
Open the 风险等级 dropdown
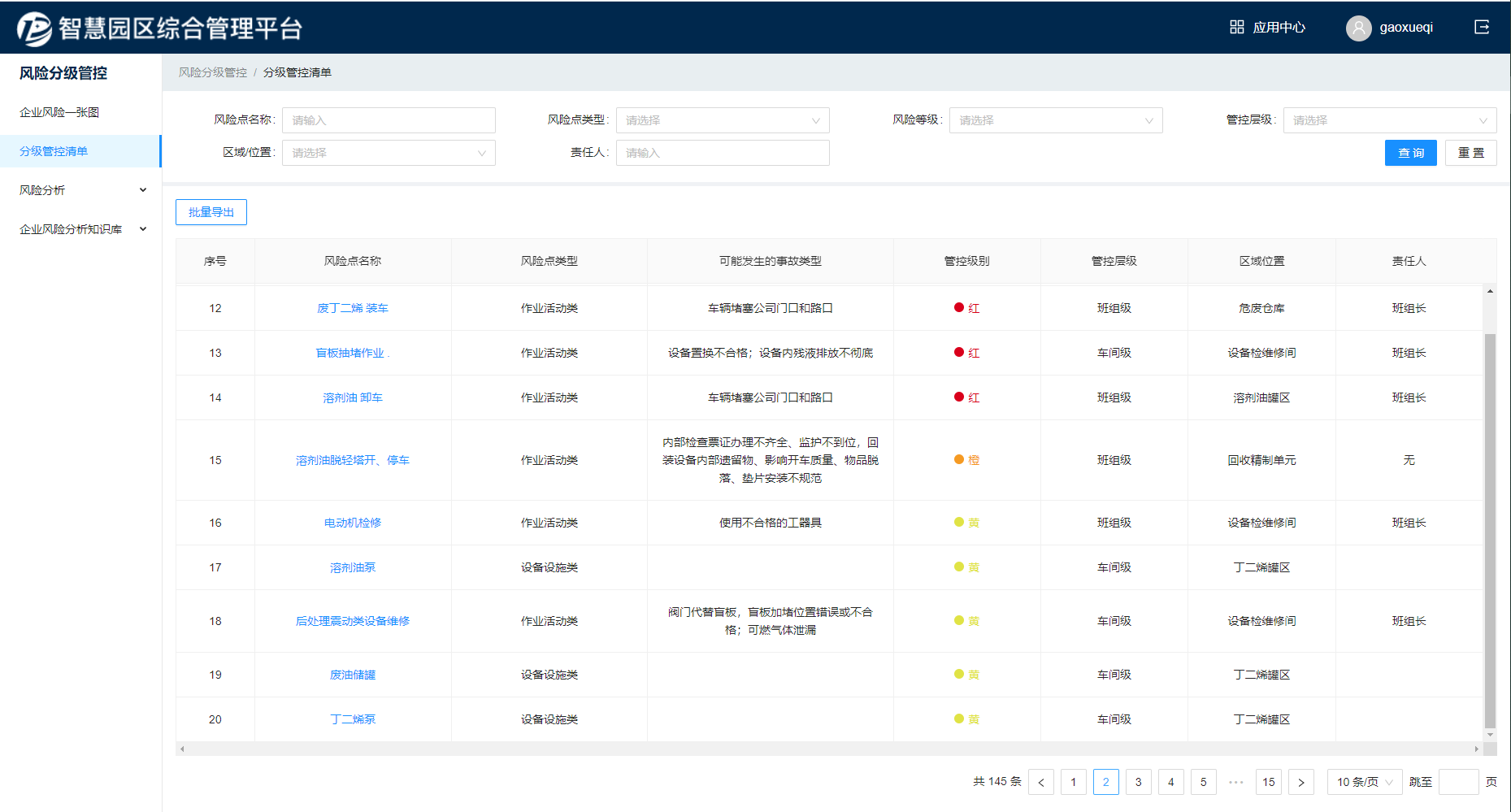(1056, 120)
